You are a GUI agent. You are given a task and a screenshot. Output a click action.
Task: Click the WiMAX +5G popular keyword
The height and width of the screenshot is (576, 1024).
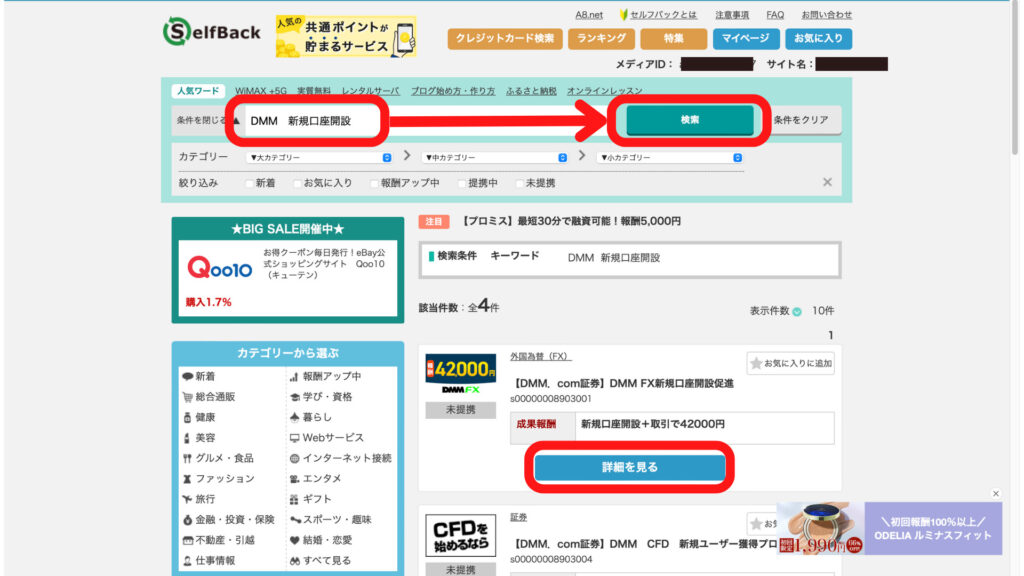[x=261, y=91]
